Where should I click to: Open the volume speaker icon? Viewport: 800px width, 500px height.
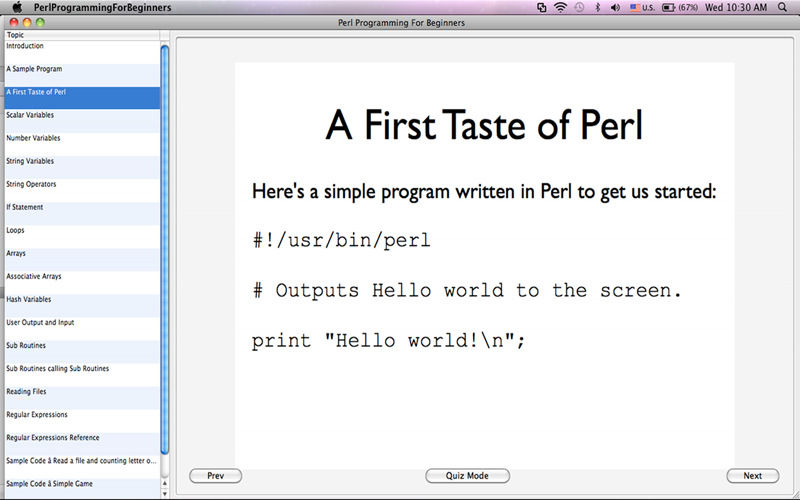(x=615, y=7)
